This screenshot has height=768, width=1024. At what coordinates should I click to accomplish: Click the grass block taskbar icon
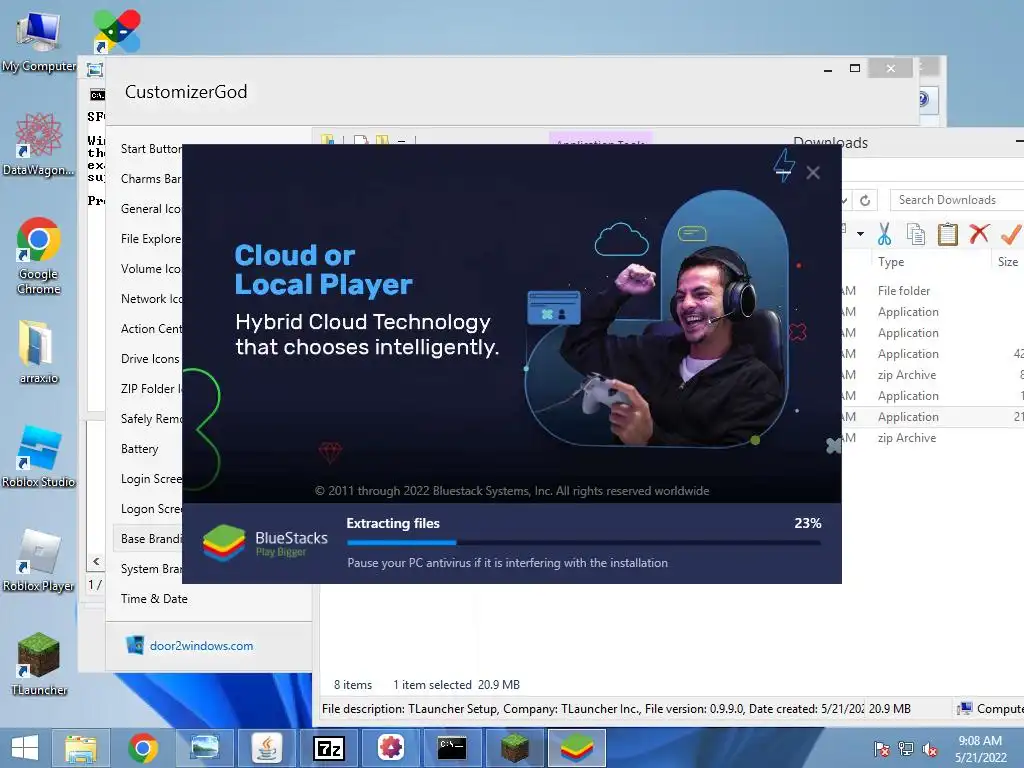click(x=514, y=748)
